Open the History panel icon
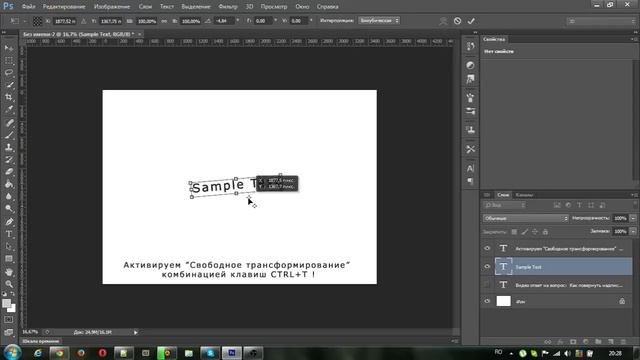This screenshot has height=360, width=640. 470,46
